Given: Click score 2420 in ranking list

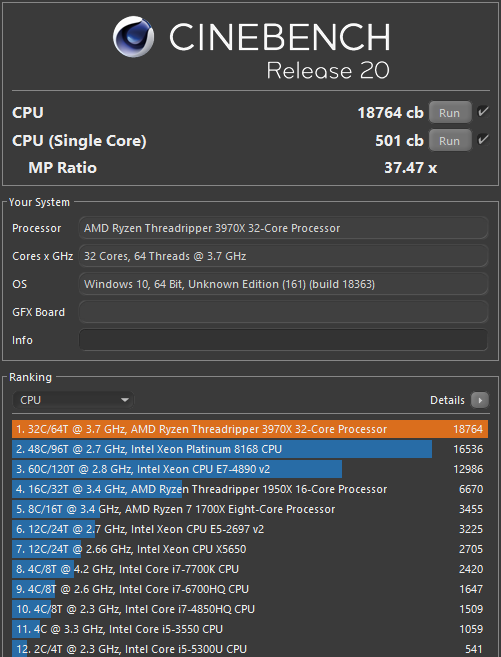Looking at the screenshot, I should (x=471, y=569).
